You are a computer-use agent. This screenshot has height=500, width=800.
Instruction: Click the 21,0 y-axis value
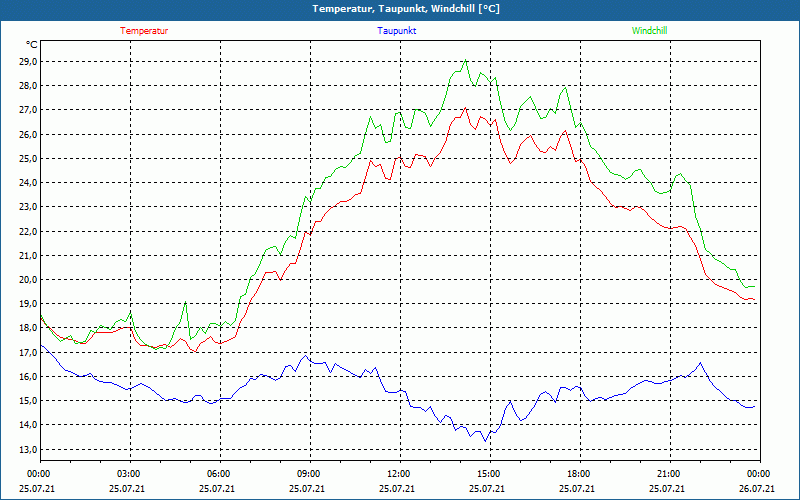pyautogui.click(x=28, y=256)
